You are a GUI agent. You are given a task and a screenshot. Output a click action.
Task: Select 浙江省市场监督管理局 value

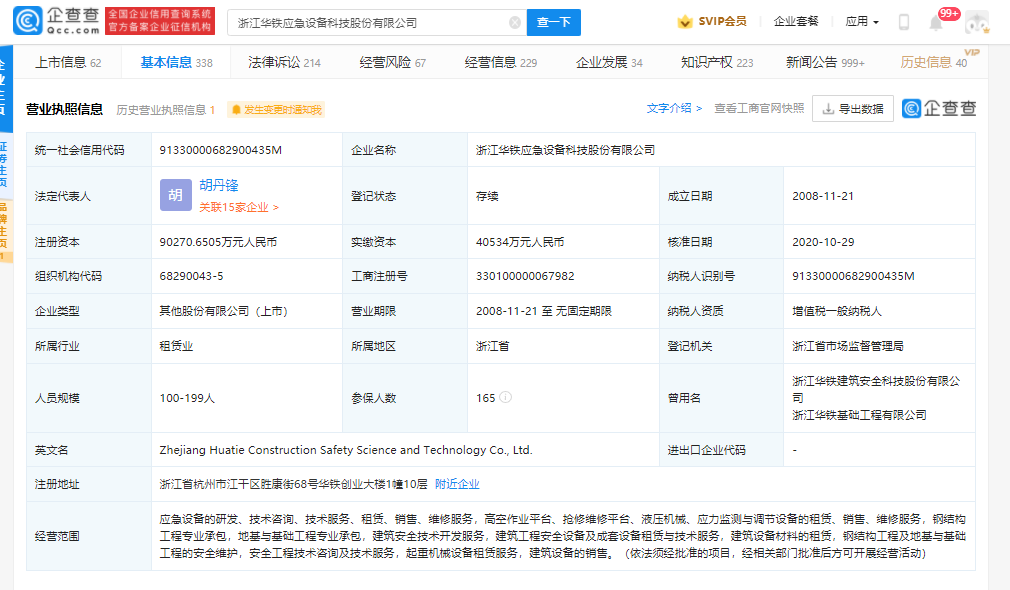click(x=848, y=347)
